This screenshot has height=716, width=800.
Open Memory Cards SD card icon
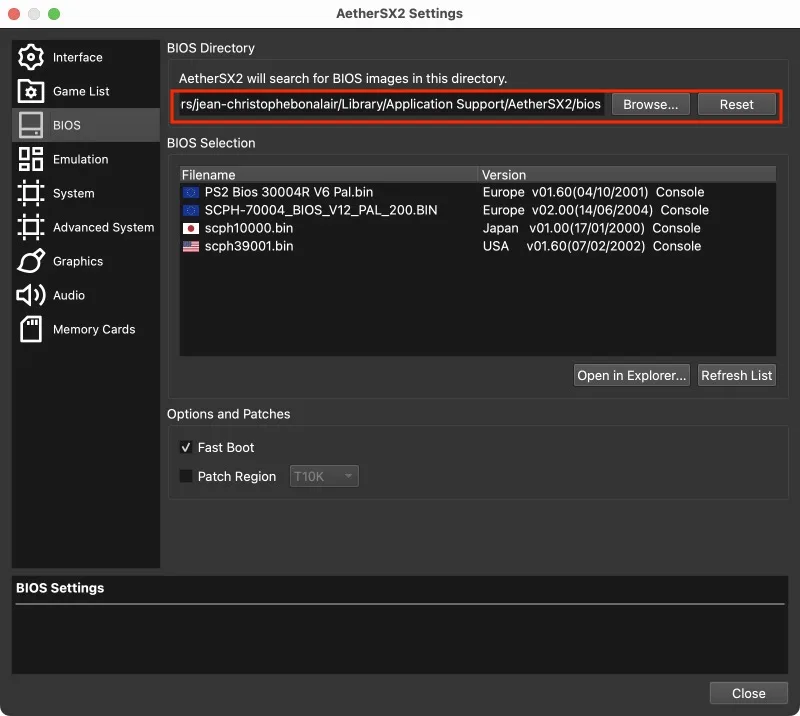pos(31,329)
